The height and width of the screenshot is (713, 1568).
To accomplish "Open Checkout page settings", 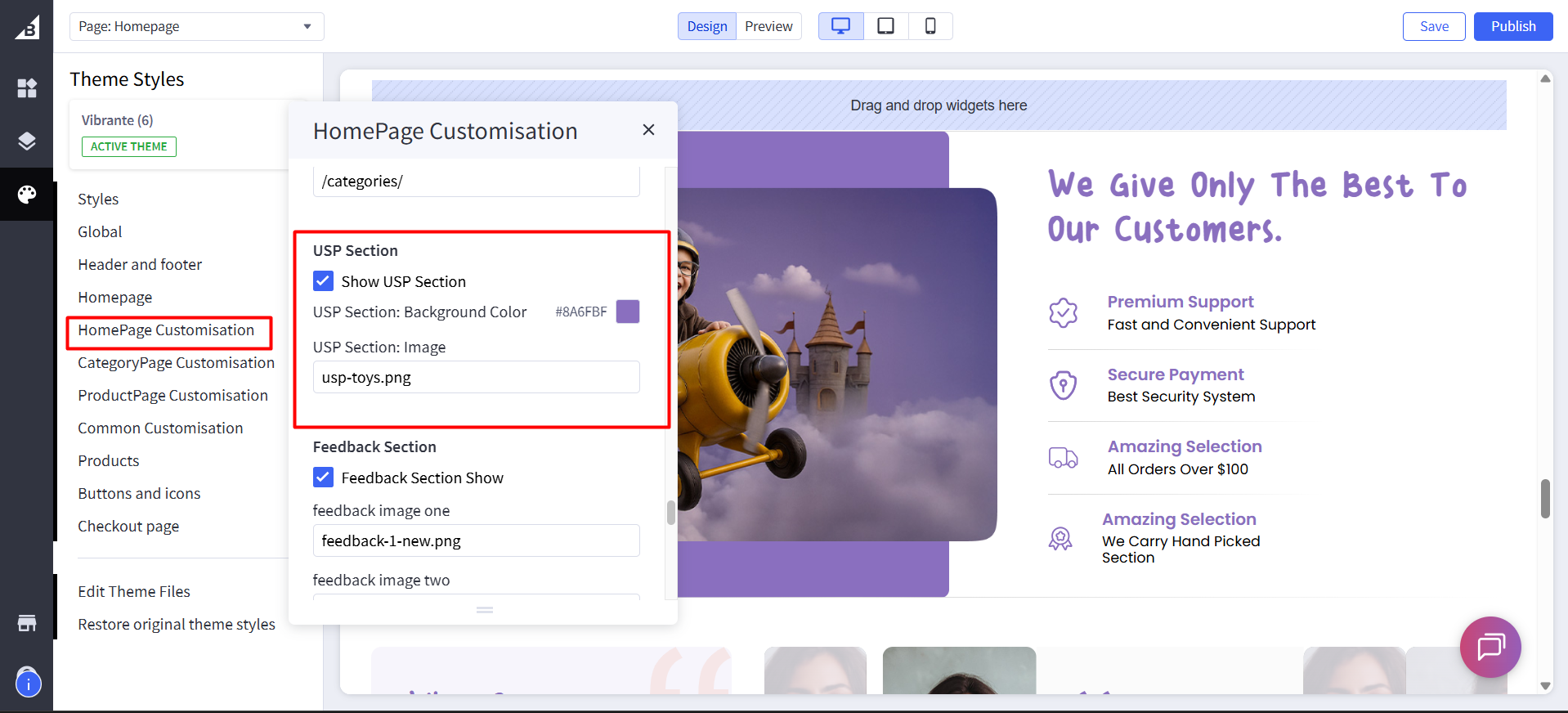I will [x=128, y=527].
